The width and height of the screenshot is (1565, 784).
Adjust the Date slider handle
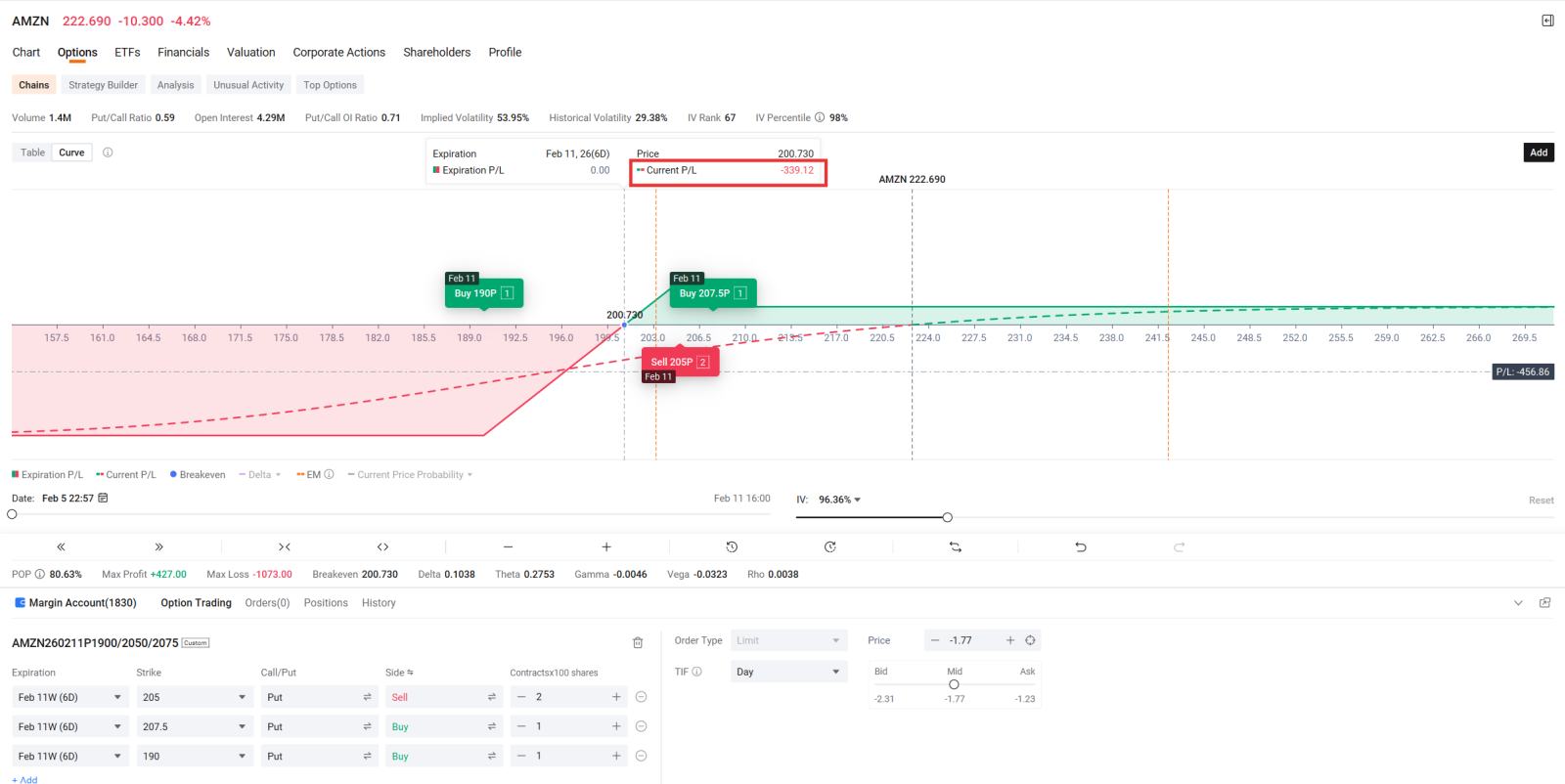point(12,514)
